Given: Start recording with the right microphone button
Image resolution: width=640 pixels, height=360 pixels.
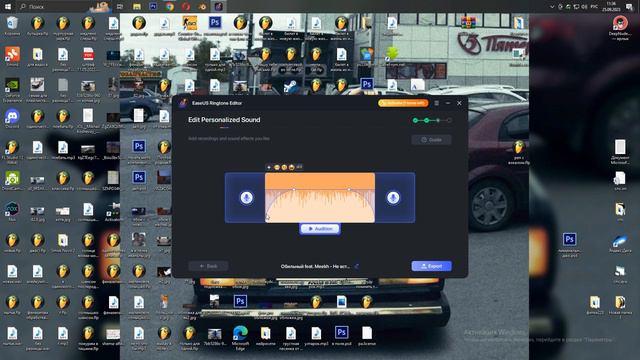Looking at the screenshot, I should pos(393,198).
